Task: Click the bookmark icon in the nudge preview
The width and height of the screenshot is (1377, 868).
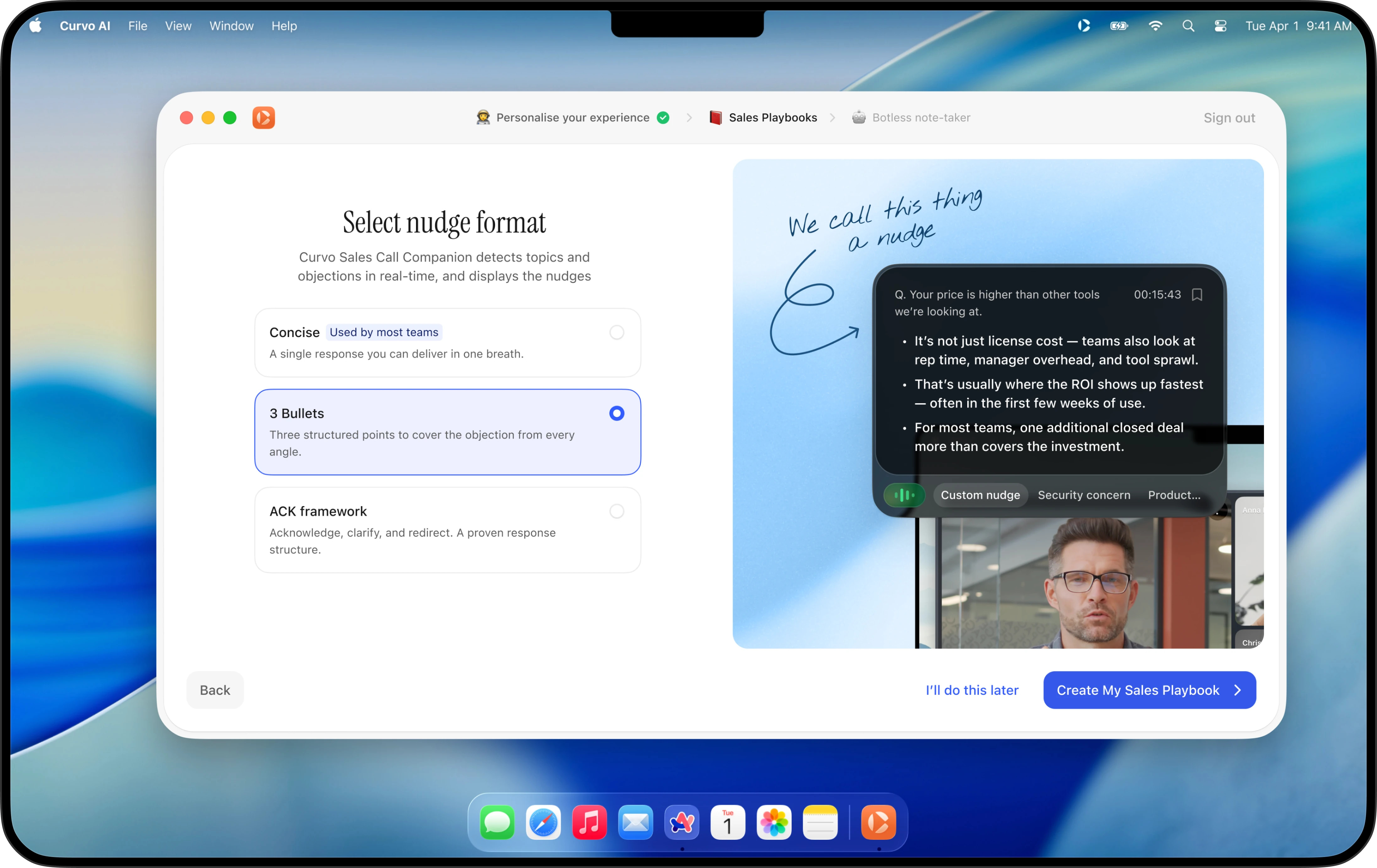Action: [x=1197, y=295]
